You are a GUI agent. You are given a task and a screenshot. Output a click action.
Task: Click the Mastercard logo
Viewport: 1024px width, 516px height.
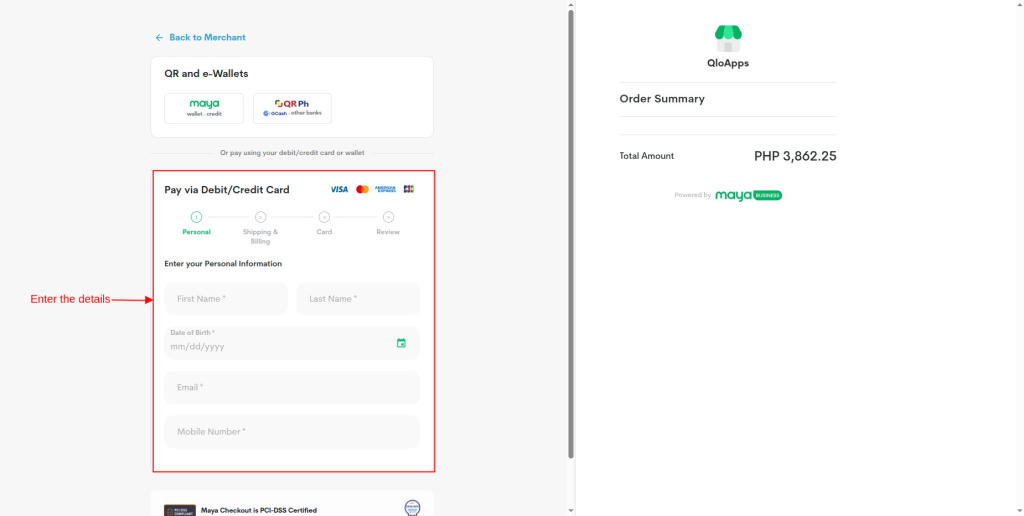tap(362, 189)
